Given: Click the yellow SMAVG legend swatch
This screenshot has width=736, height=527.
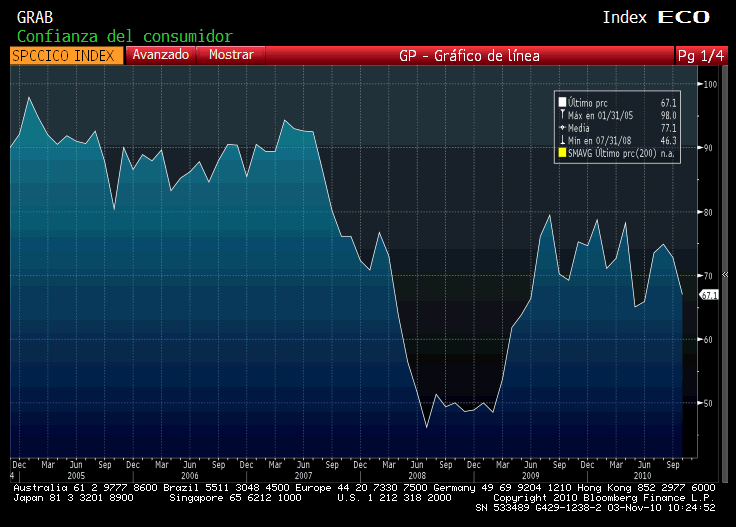Looking at the screenshot, I should pyautogui.click(x=562, y=153).
